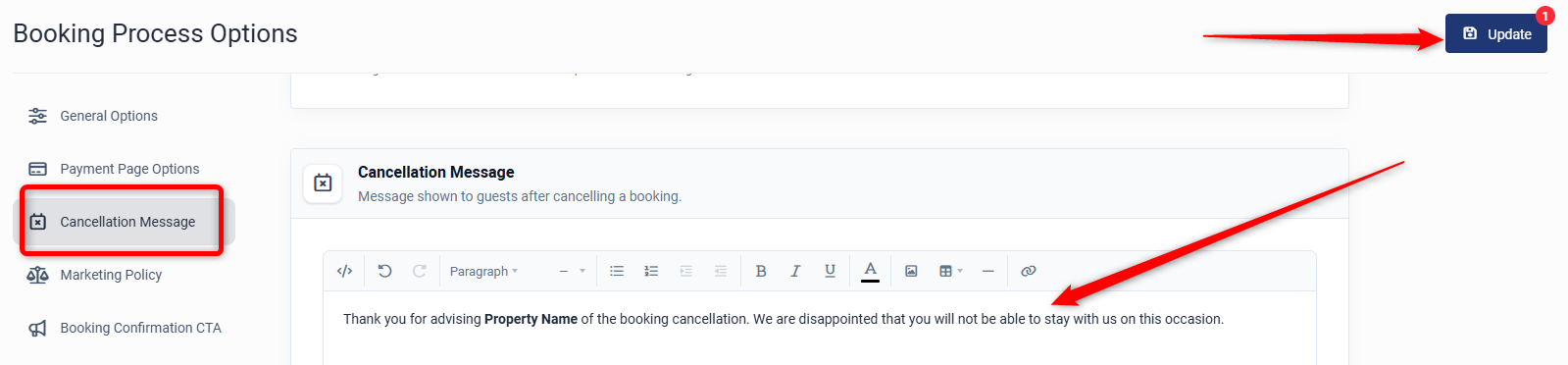The width and height of the screenshot is (1568, 365).
Task: Insert a numbered list
Action: click(x=651, y=271)
